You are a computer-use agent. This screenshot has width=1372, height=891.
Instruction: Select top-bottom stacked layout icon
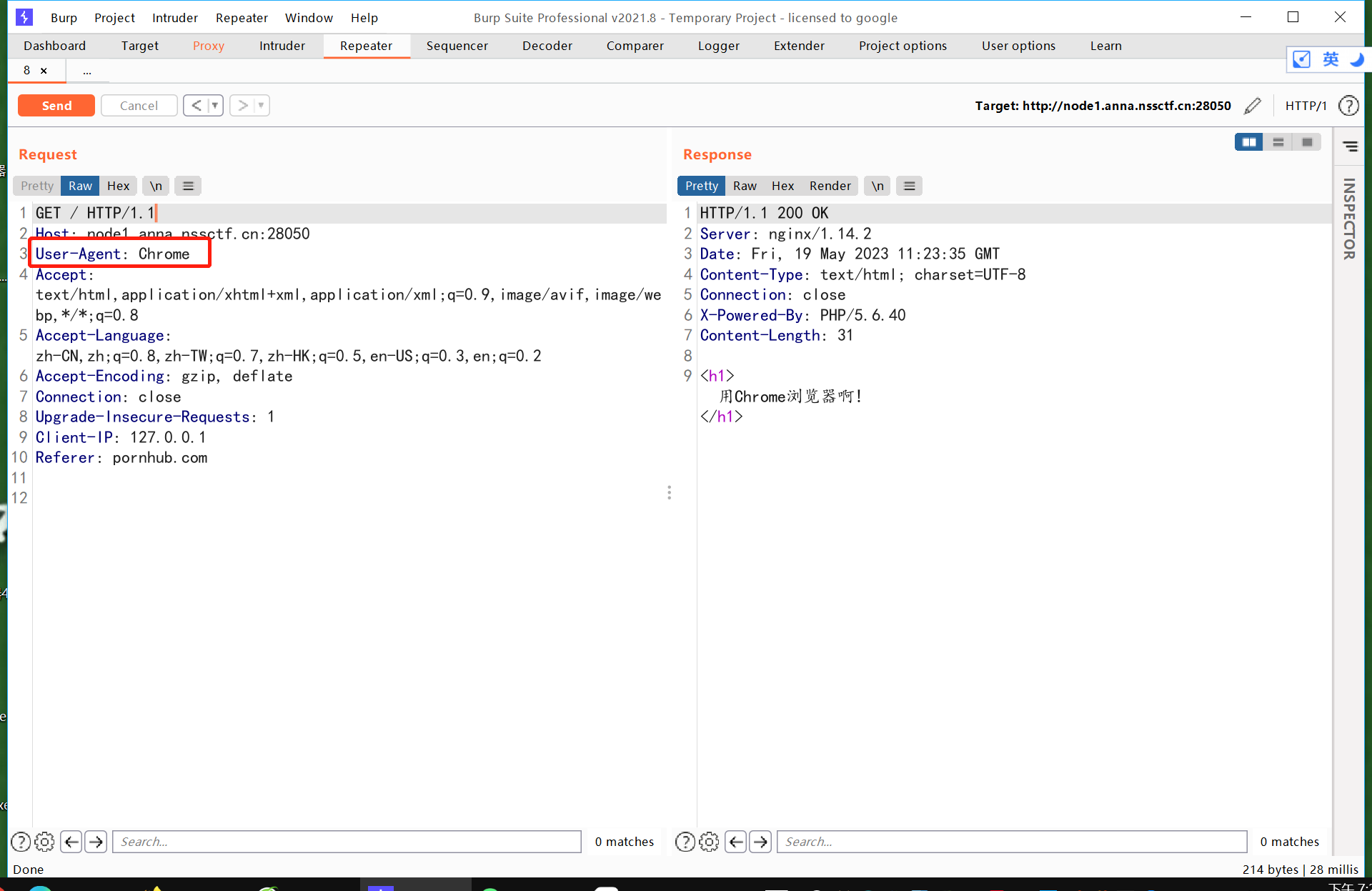(1278, 142)
